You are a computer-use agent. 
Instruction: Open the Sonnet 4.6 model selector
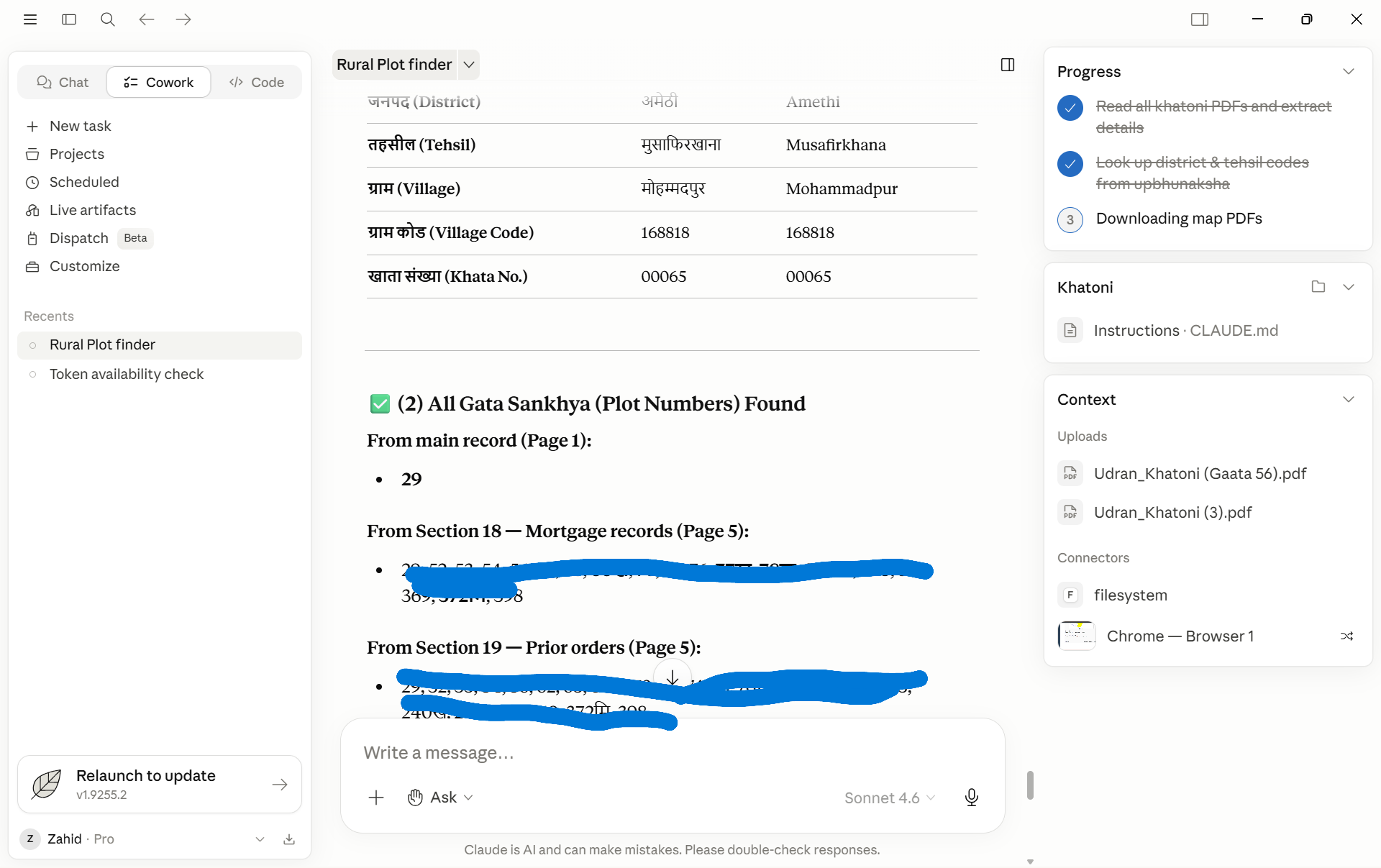[x=890, y=798]
